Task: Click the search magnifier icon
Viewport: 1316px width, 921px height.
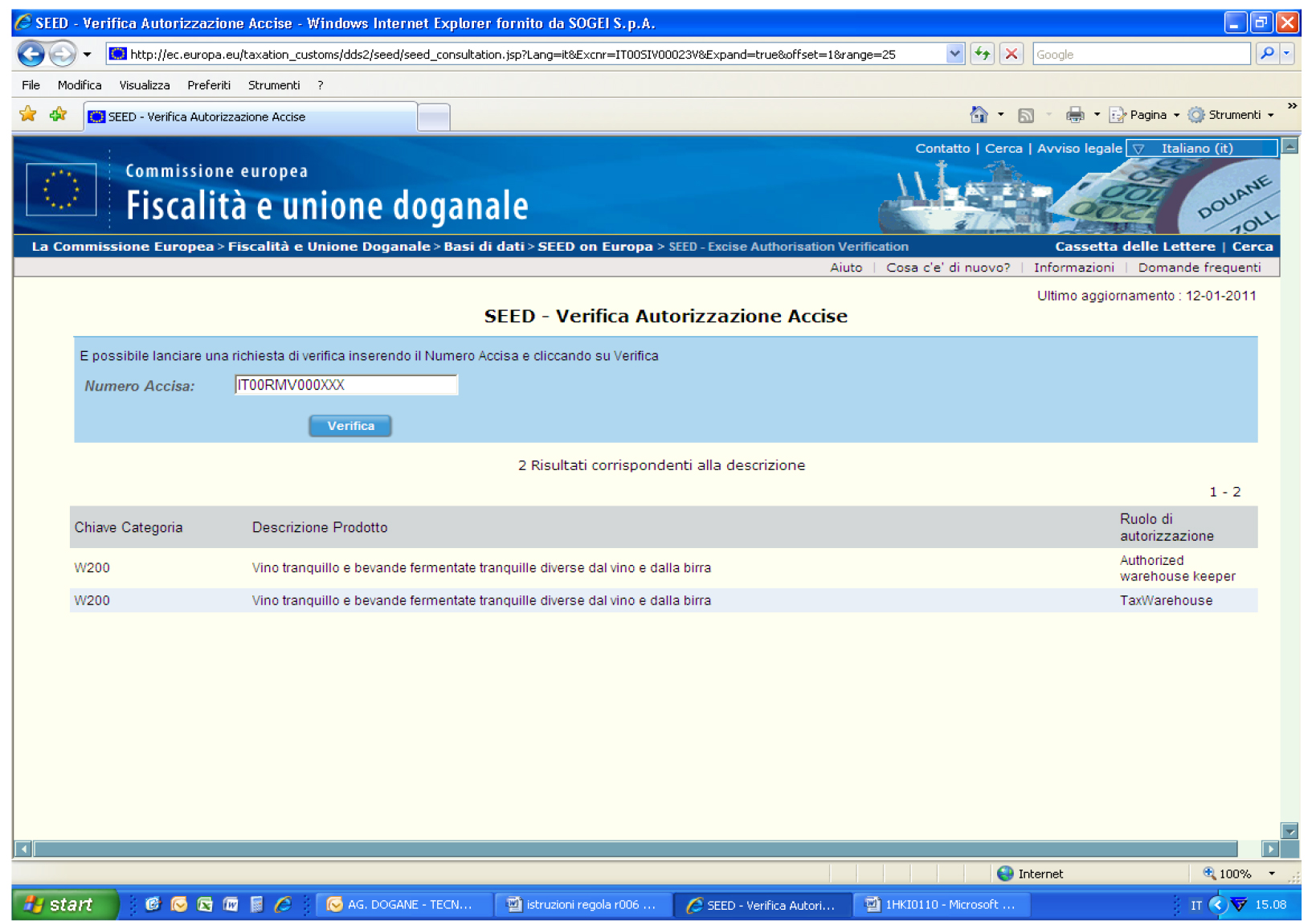Action: point(1267,55)
